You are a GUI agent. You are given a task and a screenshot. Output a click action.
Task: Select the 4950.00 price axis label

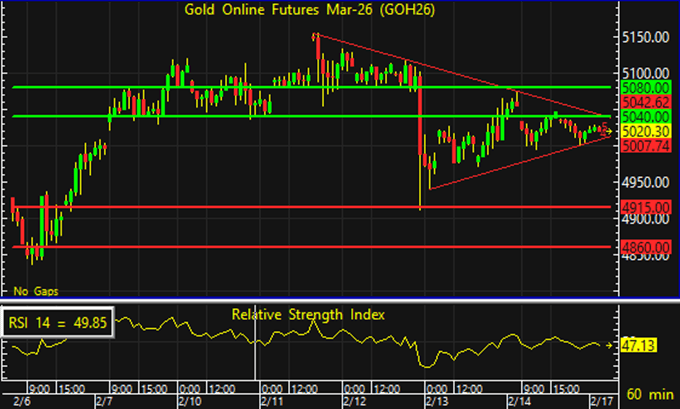(x=646, y=182)
